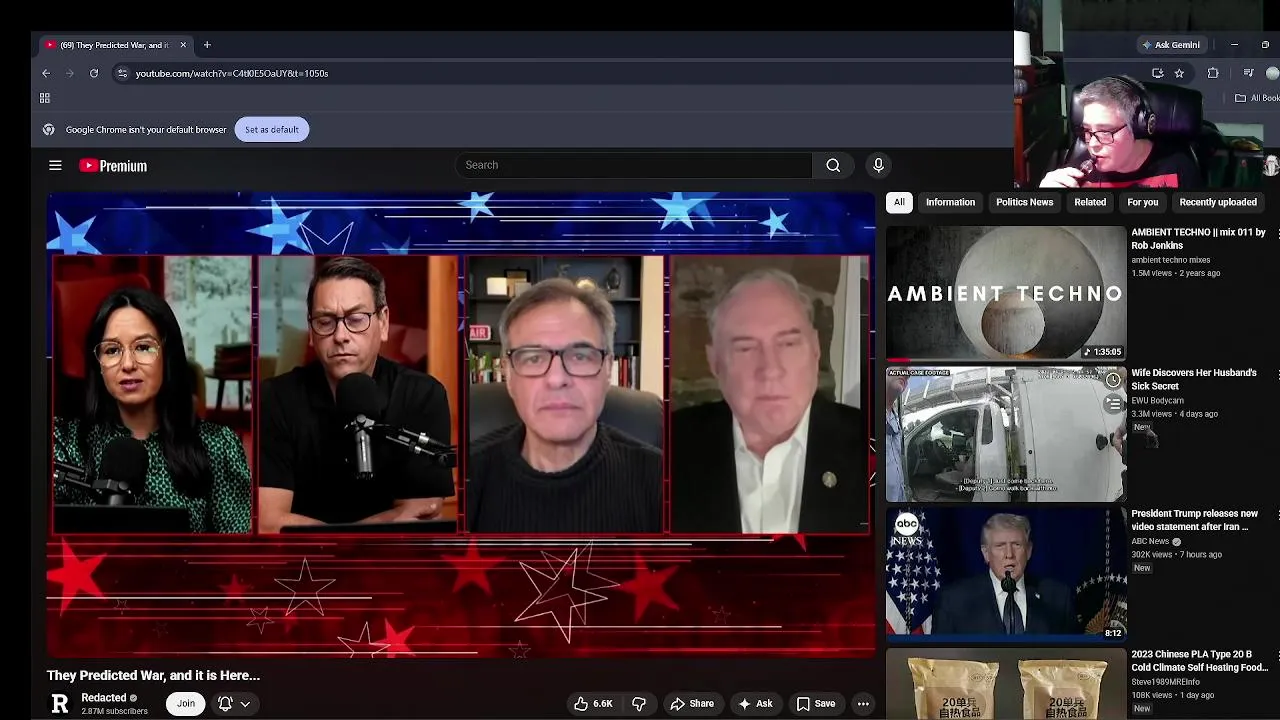Select the Information filter chip

[x=950, y=202]
